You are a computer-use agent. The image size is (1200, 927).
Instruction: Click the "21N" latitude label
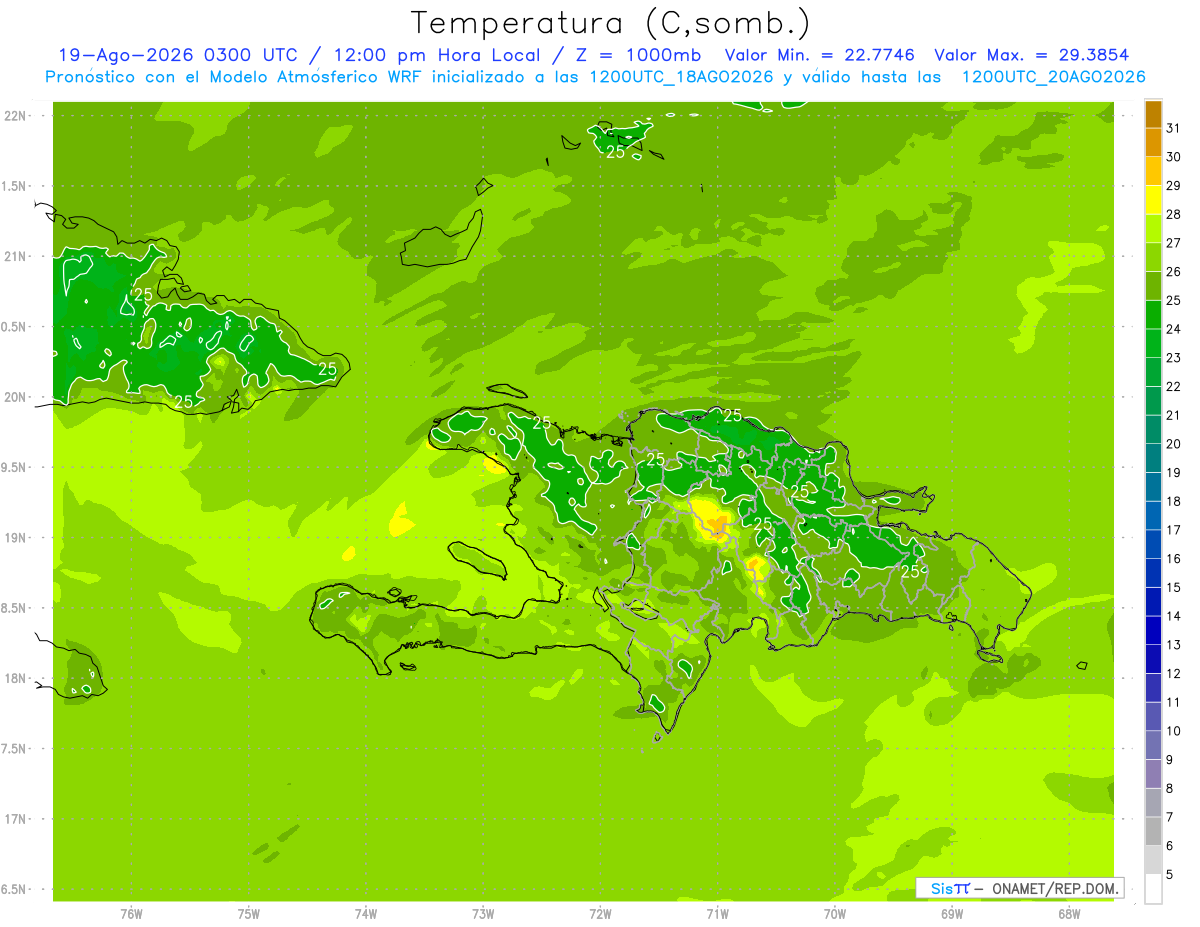point(17,256)
